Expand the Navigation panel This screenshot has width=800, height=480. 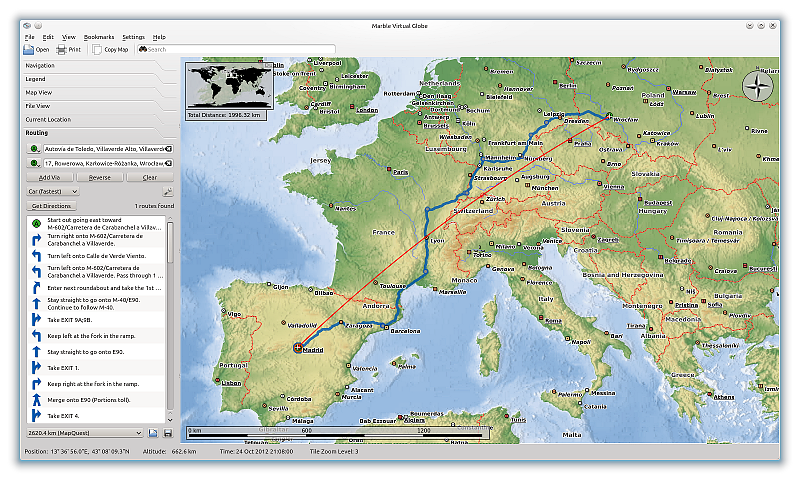99,66
